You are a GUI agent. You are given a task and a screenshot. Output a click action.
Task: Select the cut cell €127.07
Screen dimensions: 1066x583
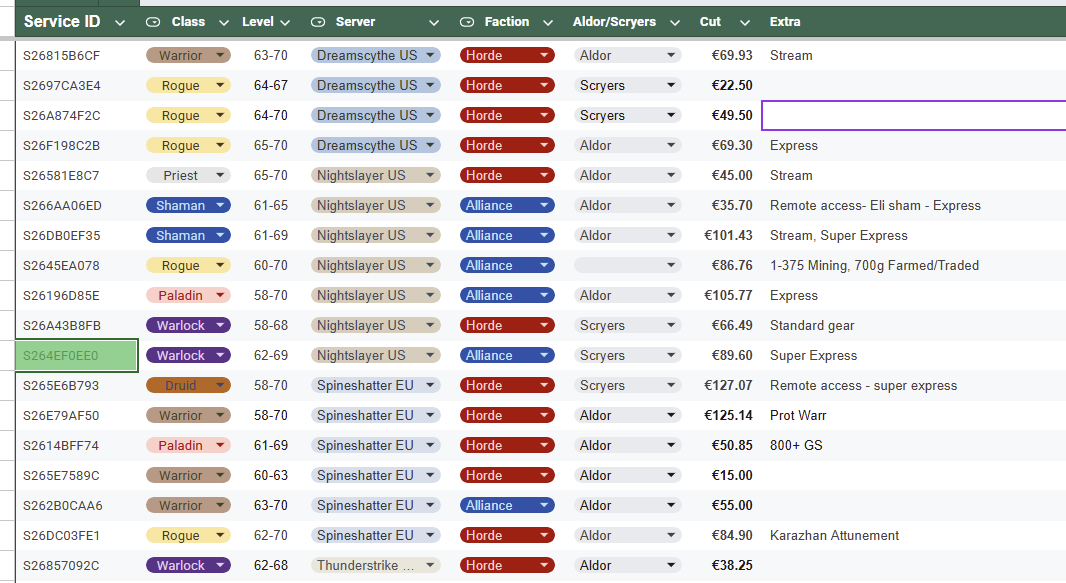[x=725, y=385]
